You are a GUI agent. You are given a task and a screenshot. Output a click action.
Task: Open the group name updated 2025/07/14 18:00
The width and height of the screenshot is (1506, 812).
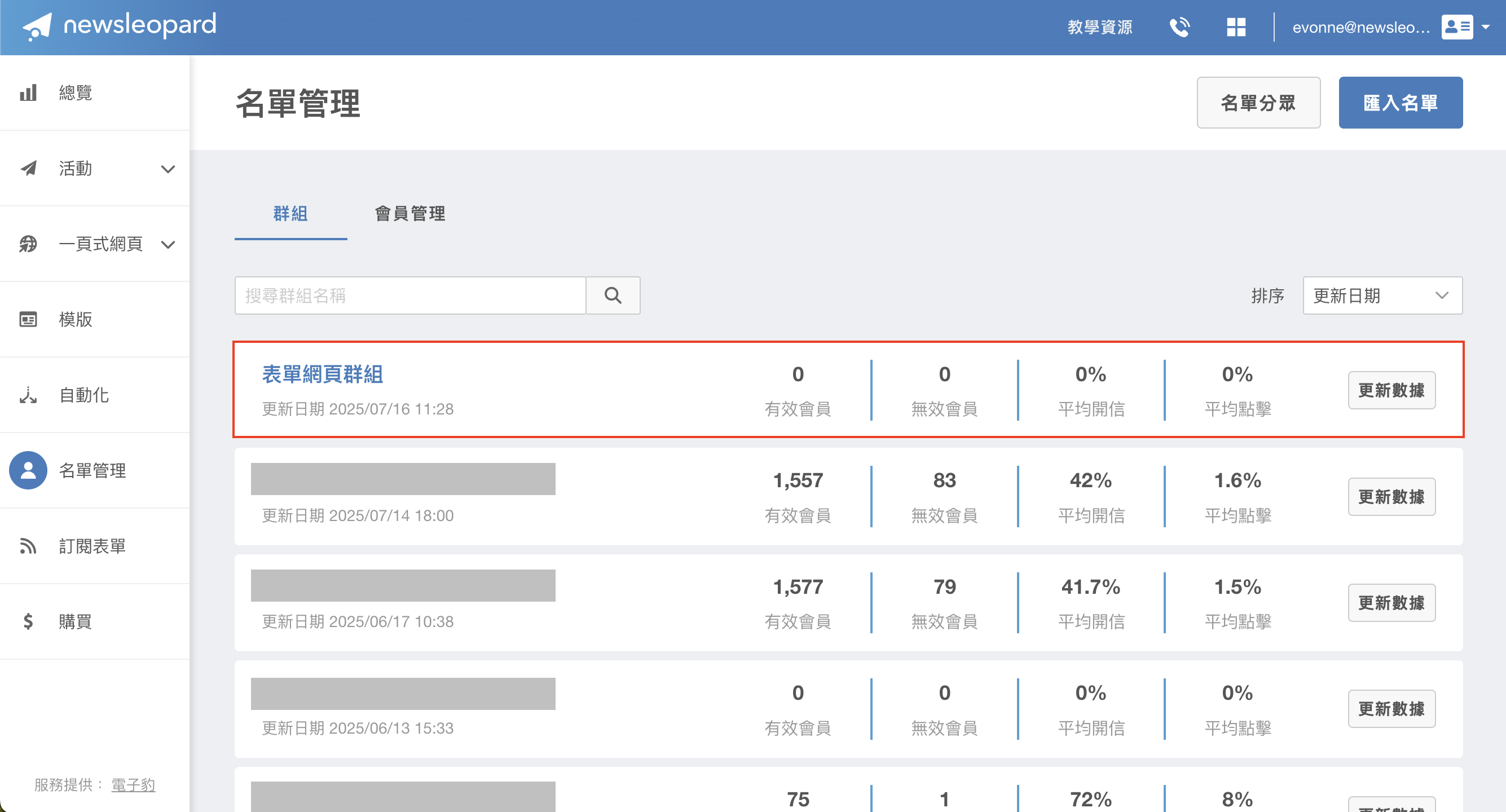[x=403, y=479]
